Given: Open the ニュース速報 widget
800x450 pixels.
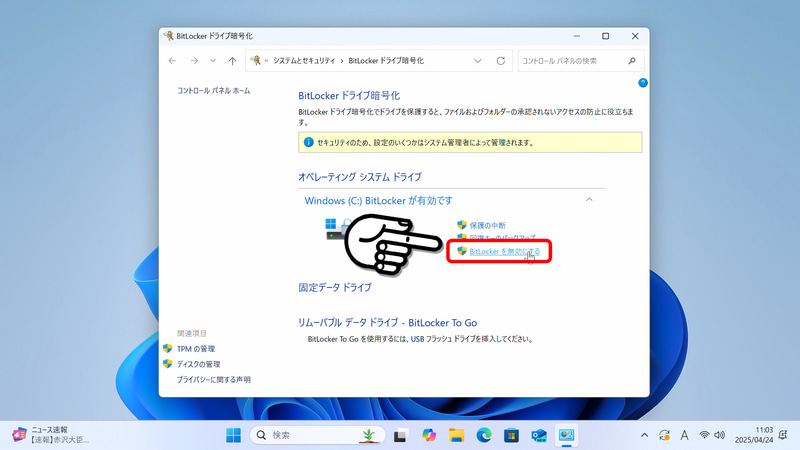Looking at the screenshot, I should 51,435.
